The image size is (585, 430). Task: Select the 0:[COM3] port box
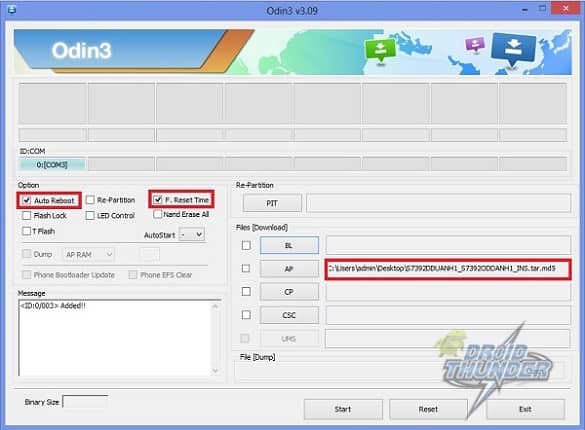tap(53, 164)
